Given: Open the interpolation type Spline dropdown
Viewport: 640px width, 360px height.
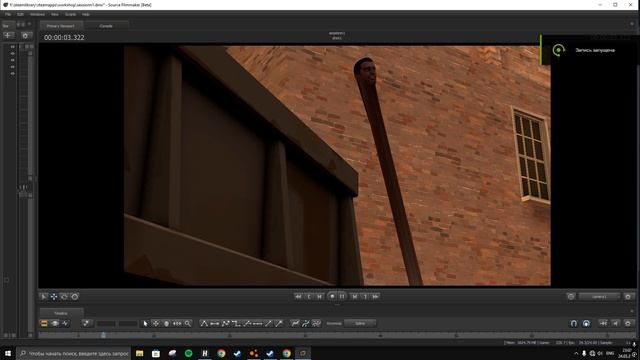Looking at the screenshot, I should 360,323.
